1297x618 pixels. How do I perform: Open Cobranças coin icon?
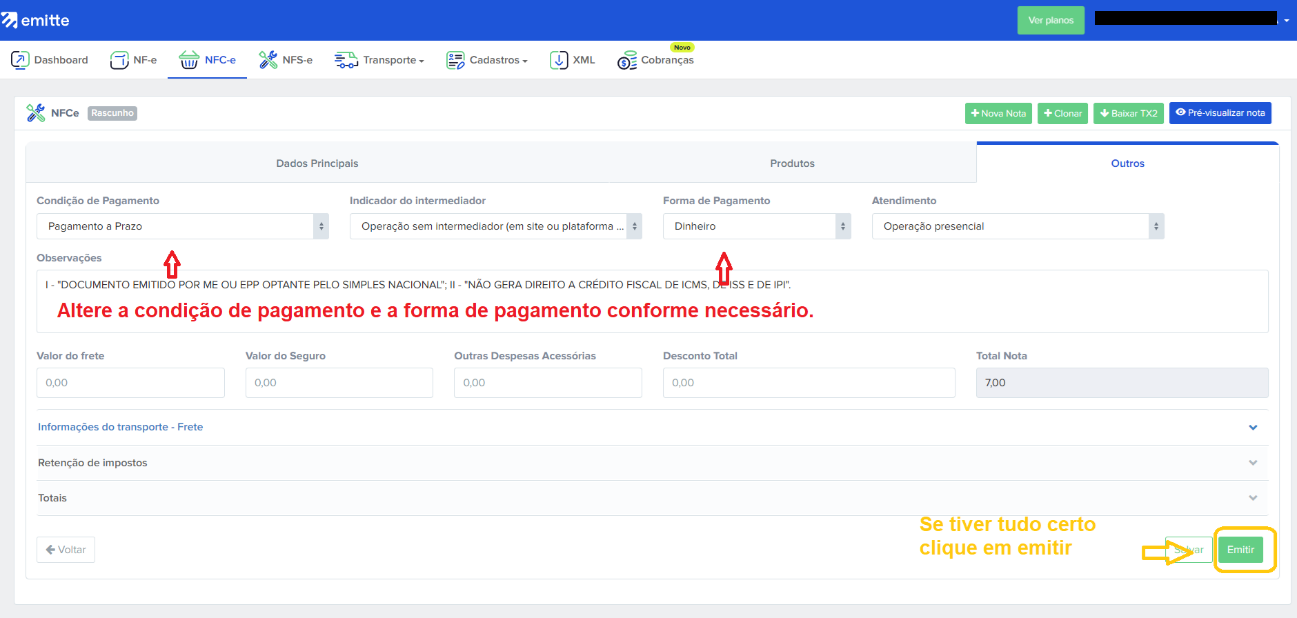tap(627, 61)
